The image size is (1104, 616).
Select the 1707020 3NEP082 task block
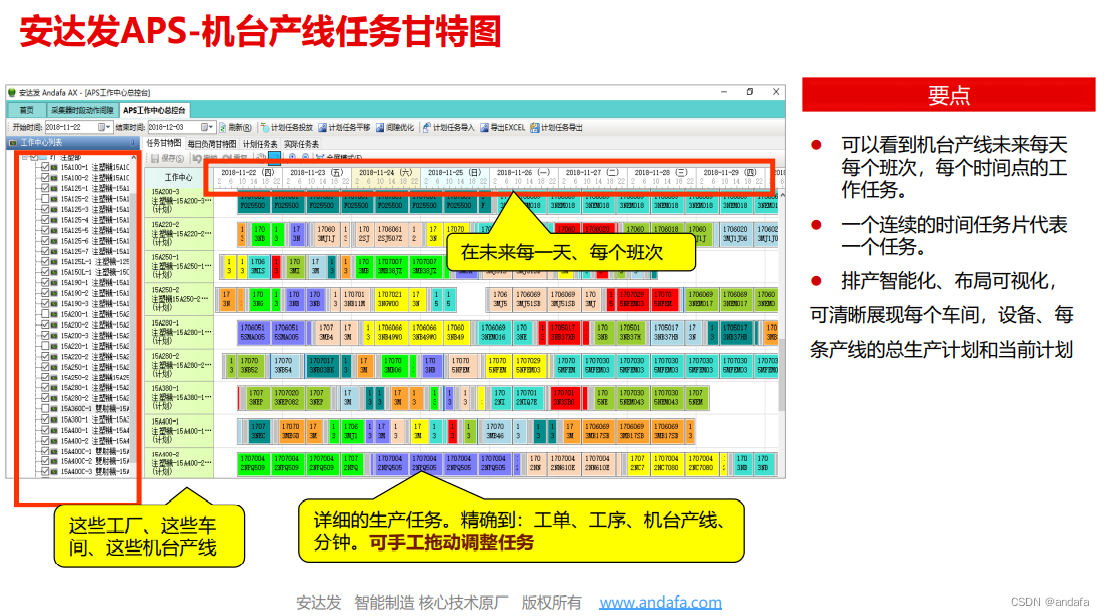[x=287, y=398]
